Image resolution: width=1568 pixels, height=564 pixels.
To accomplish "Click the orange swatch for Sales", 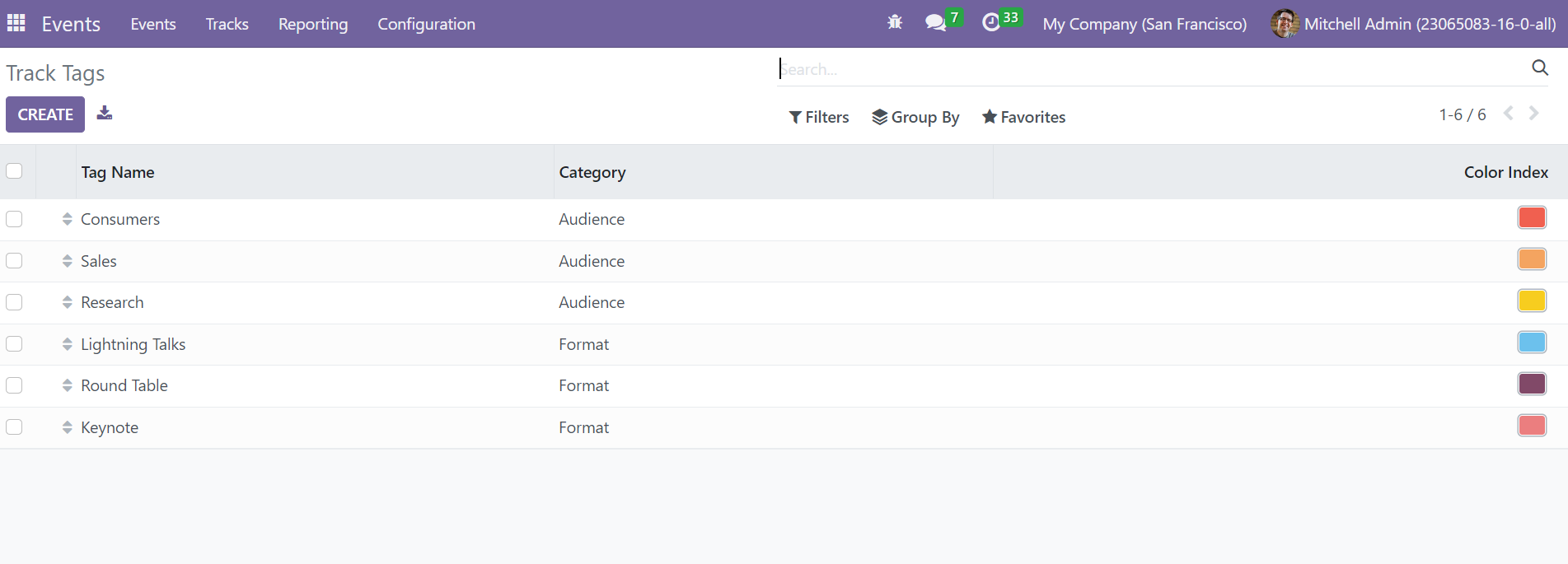I will click(1532, 259).
